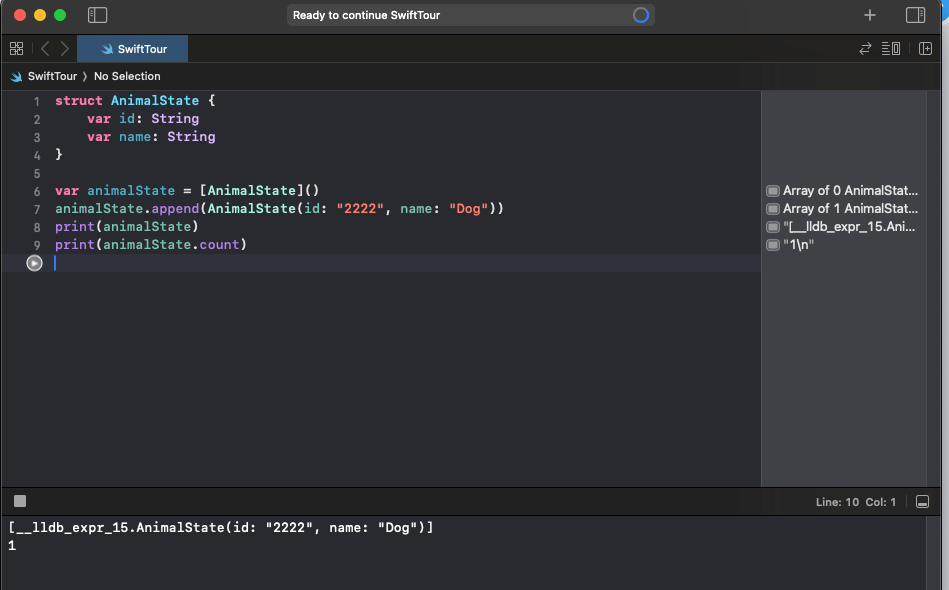Image resolution: width=949 pixels, height=590 pixels.
Task: Go back with the left chevron
Action: click(45, 49)
